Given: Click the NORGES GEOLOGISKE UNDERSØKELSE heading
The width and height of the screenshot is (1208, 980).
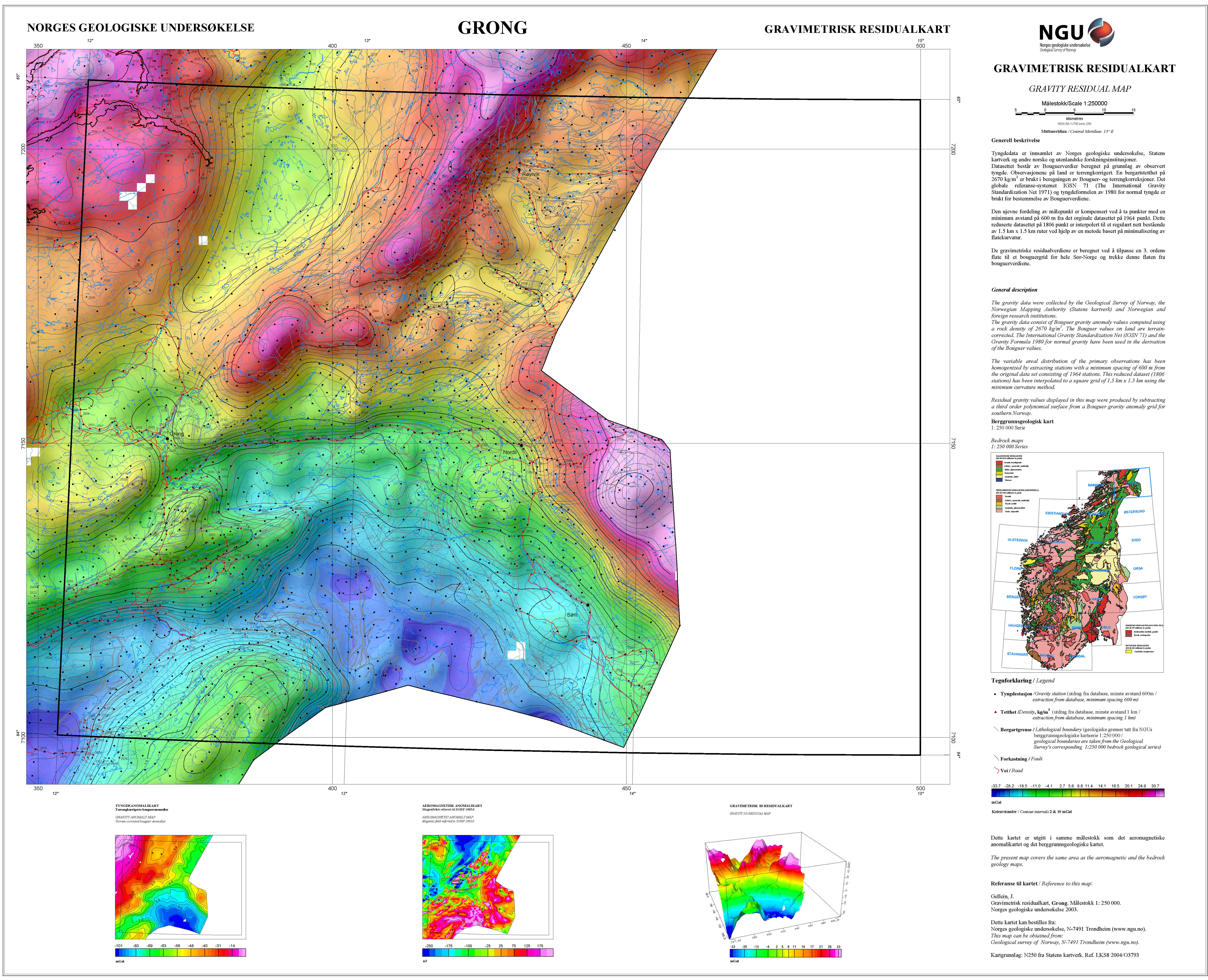Looking at the screenshot, I should point(140,28).
